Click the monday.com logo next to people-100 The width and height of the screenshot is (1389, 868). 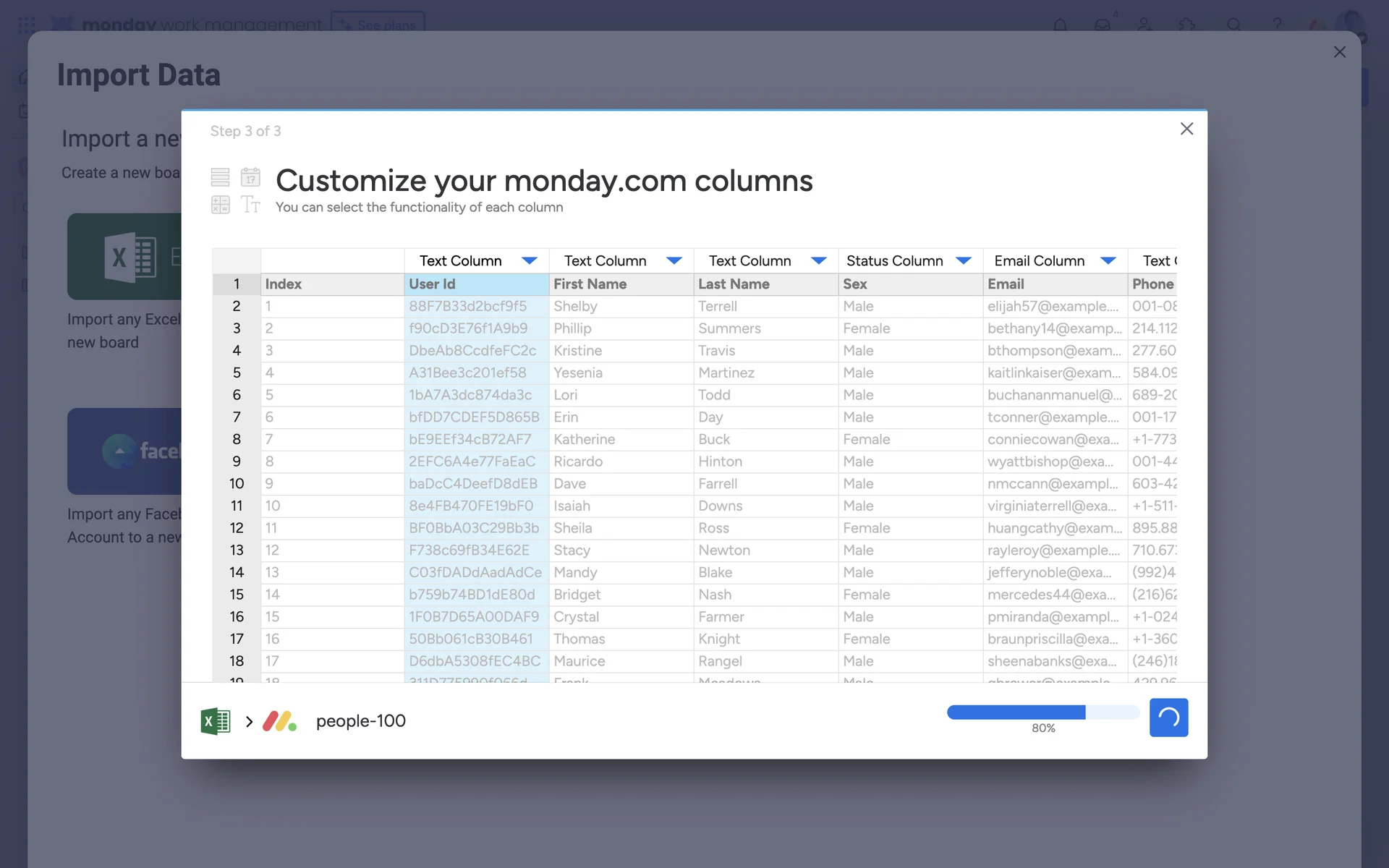(279, 721)
